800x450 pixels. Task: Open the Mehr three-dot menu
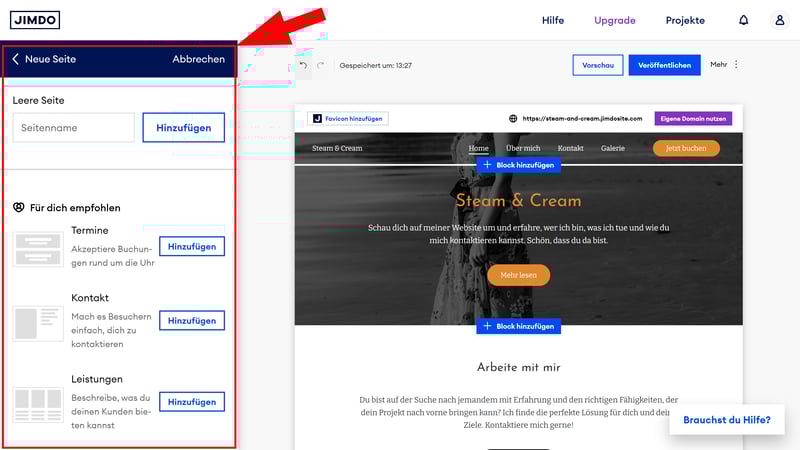[x=736, y=64]
